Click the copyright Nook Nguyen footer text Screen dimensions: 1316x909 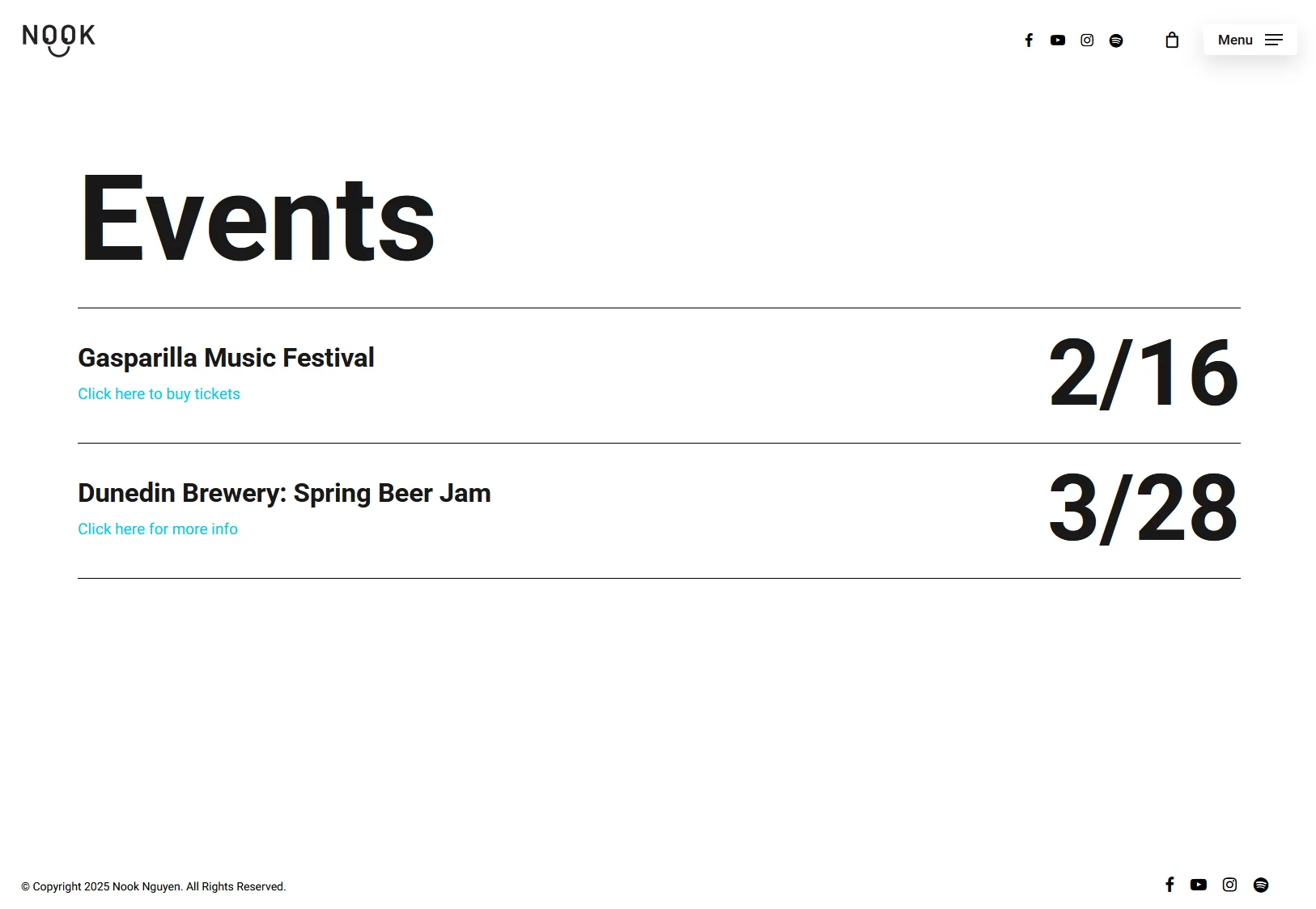point(154,887)
